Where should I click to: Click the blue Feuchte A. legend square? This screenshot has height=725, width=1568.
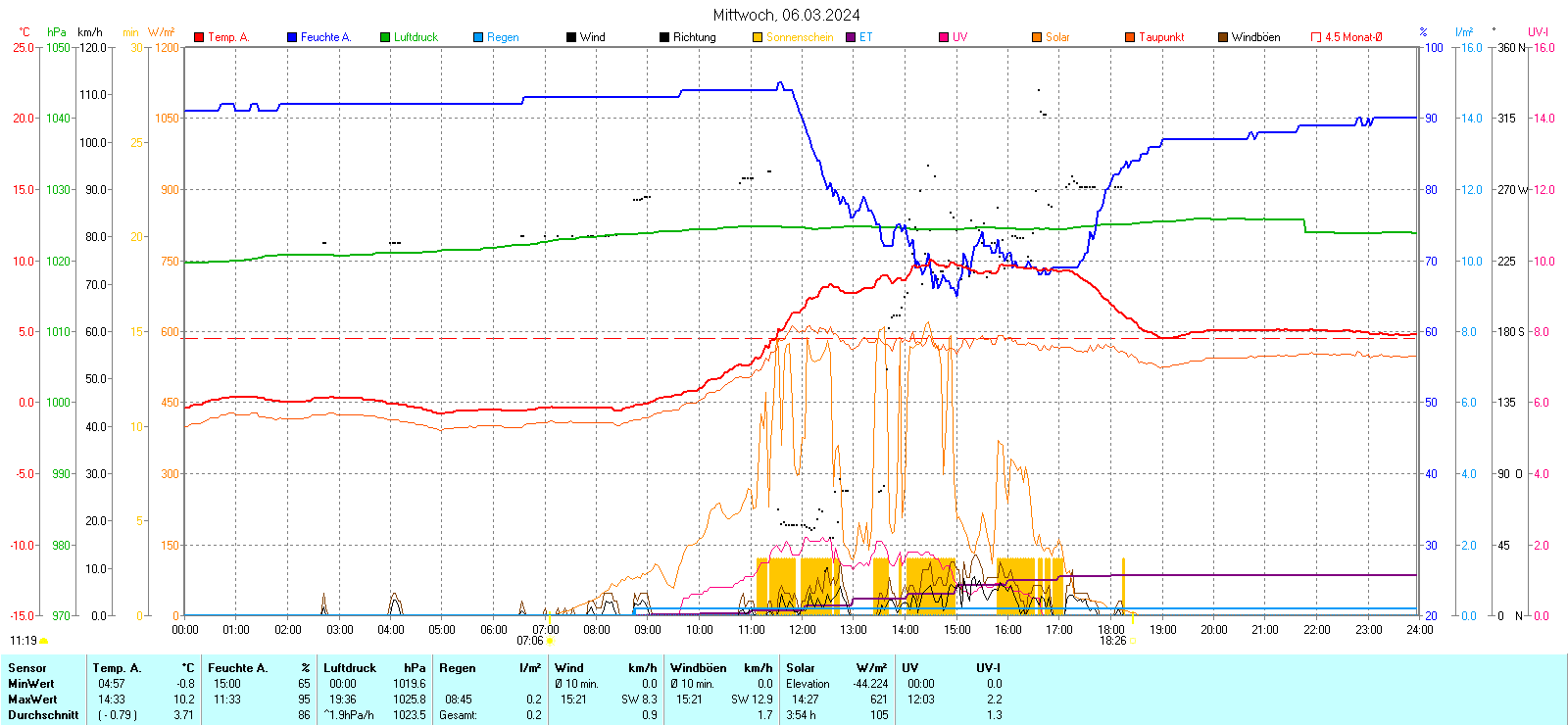point(292,37)
